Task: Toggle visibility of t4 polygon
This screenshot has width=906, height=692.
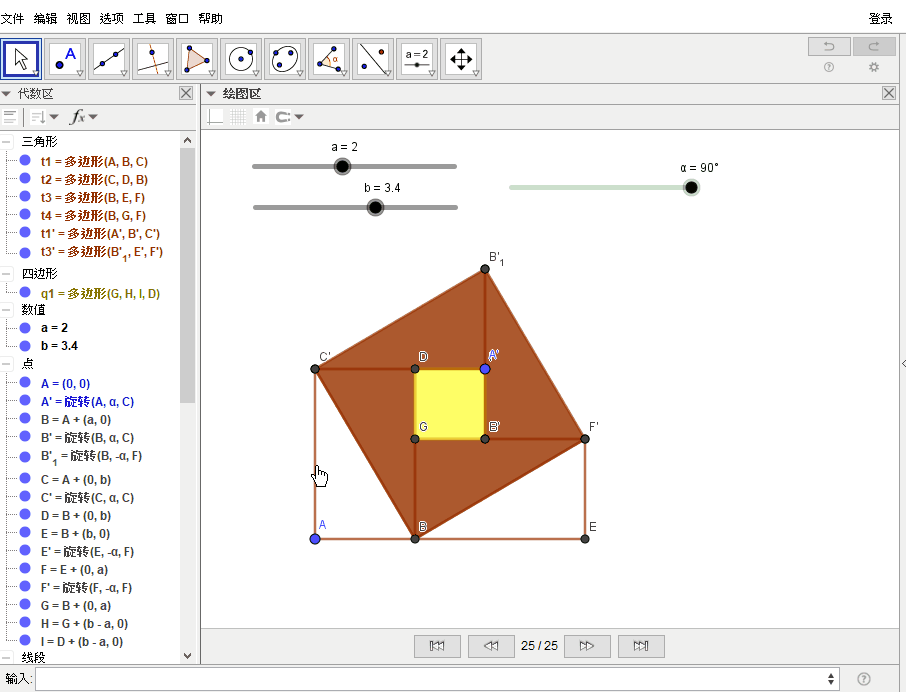Action: (25, 214)
